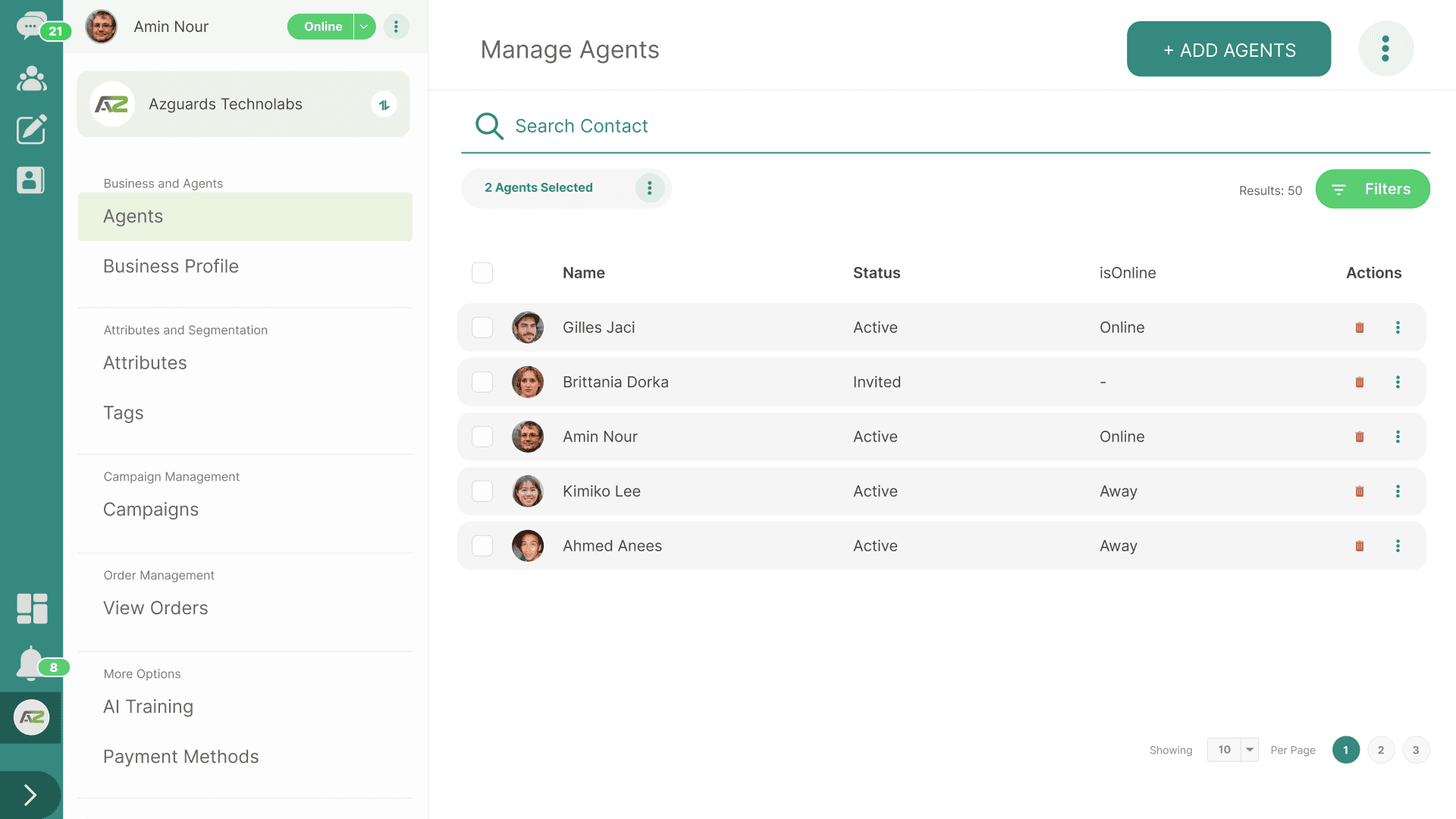Click the Add Agents button
1456x819 pixels.
tap(1228, 49)
